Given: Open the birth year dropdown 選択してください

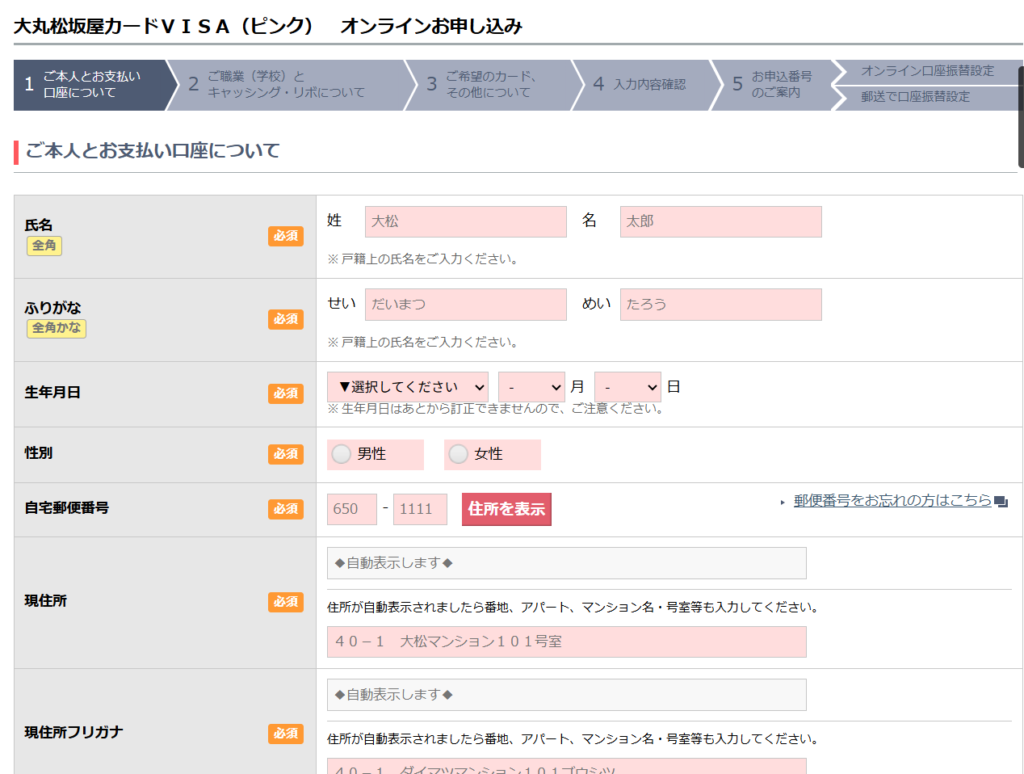Looking at the screenshot, I should point(408,387).
